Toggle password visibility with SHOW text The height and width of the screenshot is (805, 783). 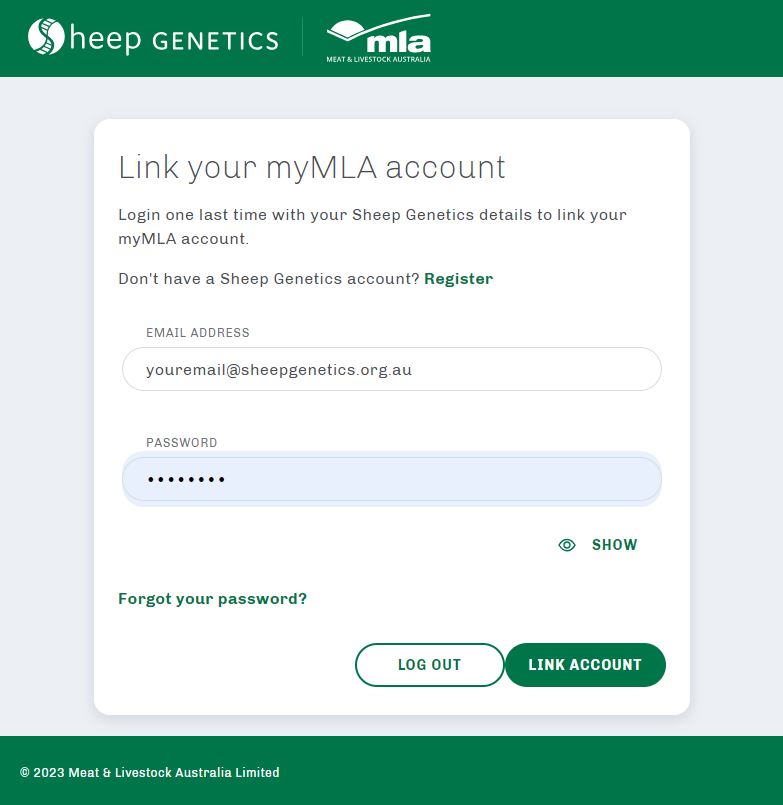pos(614,545)
